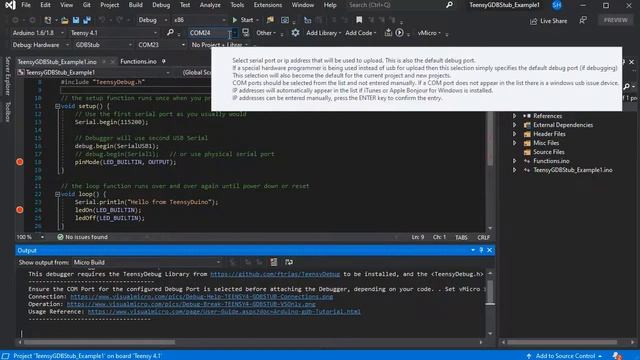Screen dimensions: 640x360
Task: Click the bookmark toolbar icon
Action: coord(359,20)
